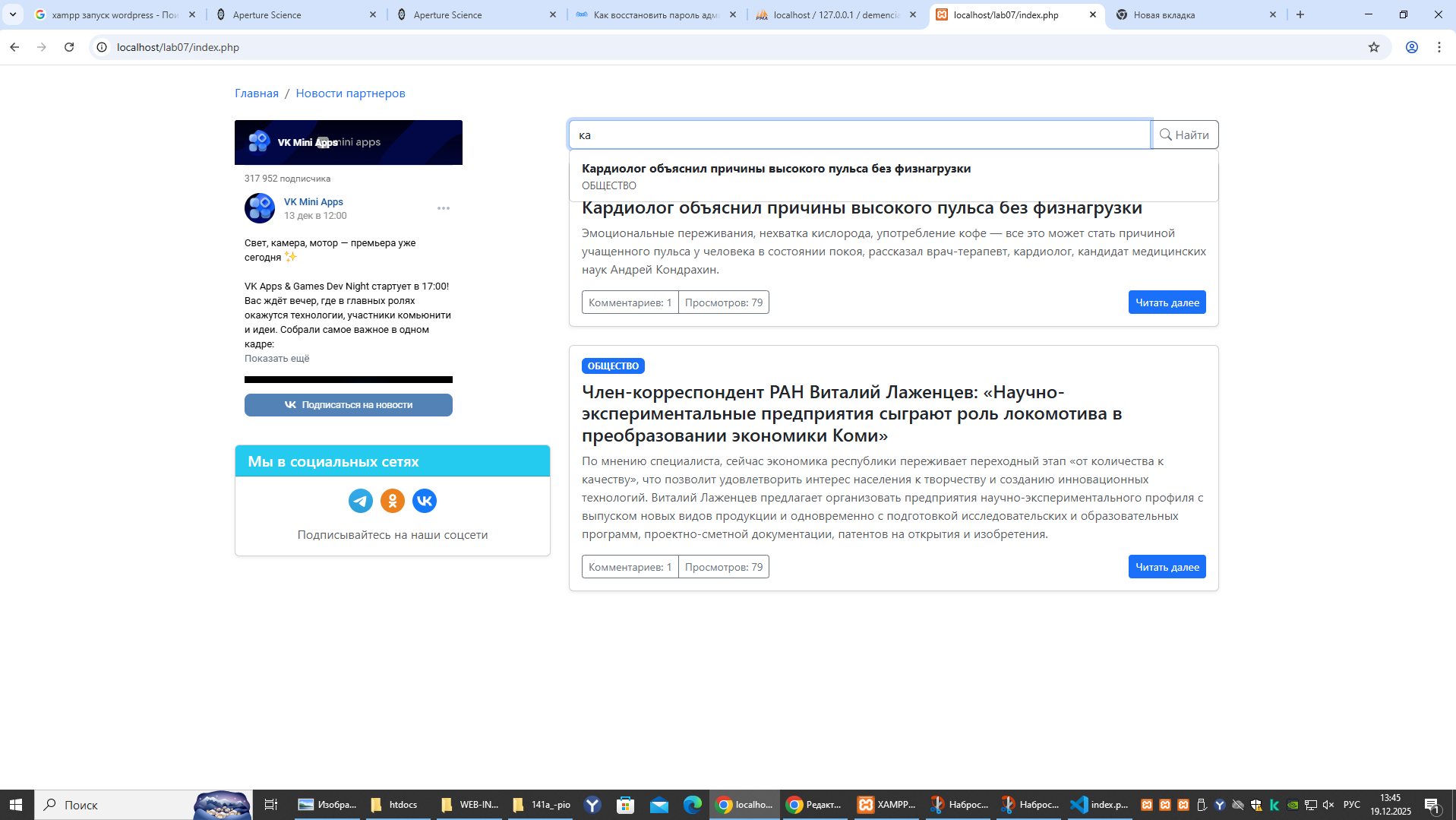Expand the tab search dropdown arrow

click(x=13, y=14)
